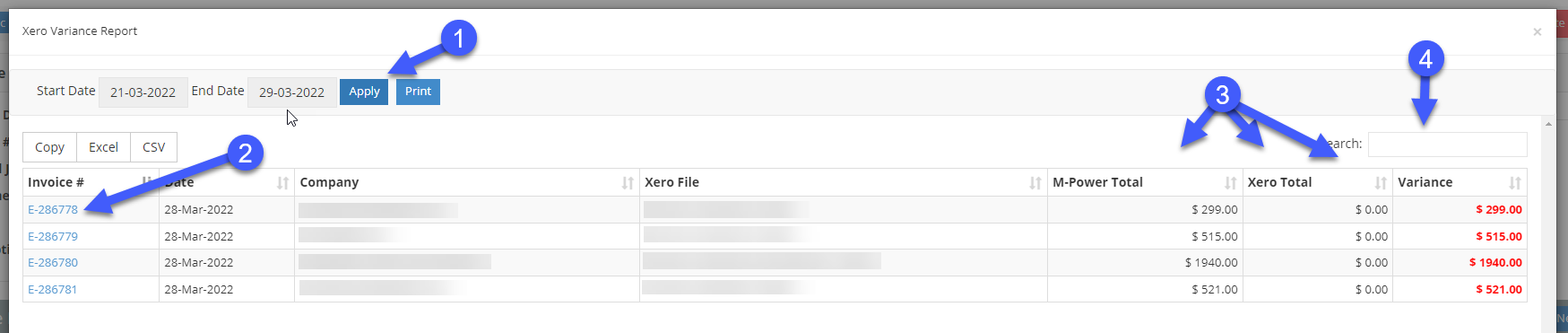Sort by Xero File sort icon
This screenshot has width=1568, height=333.
[1035, 183]
